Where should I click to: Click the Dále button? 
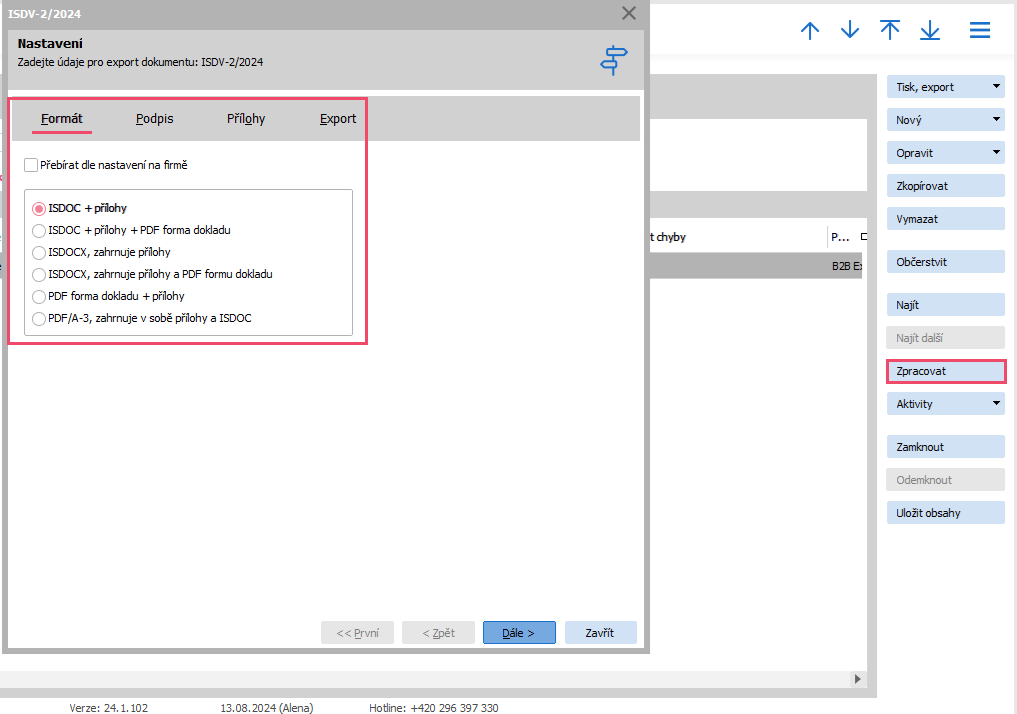click(x=518, y=633)
